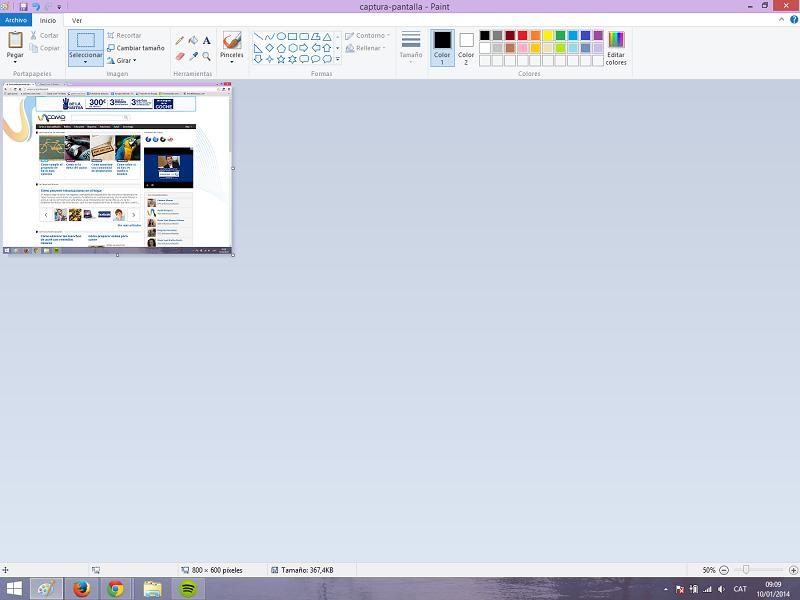Select the Pencil tool
800x600 pixels.
tap(180, 41)
